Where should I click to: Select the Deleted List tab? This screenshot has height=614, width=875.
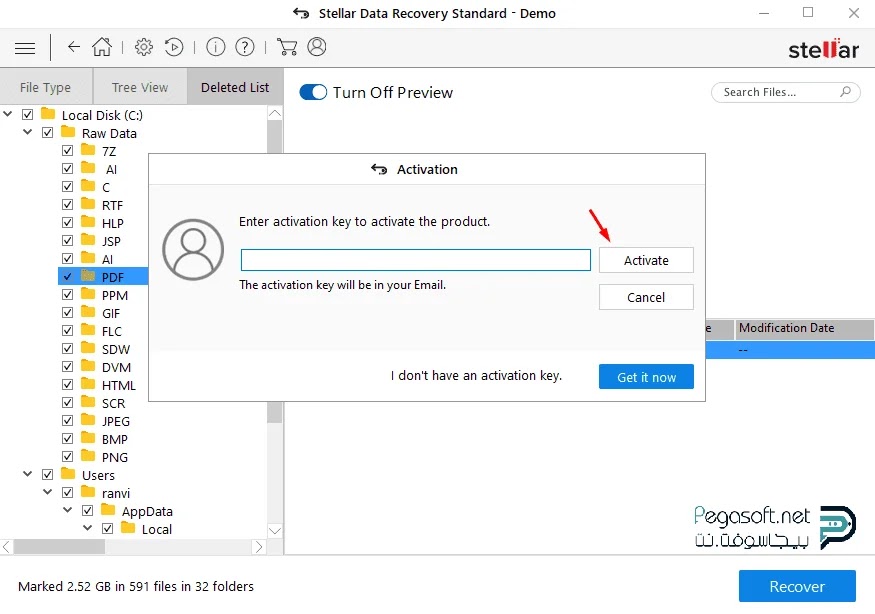(x=235, y=87)
